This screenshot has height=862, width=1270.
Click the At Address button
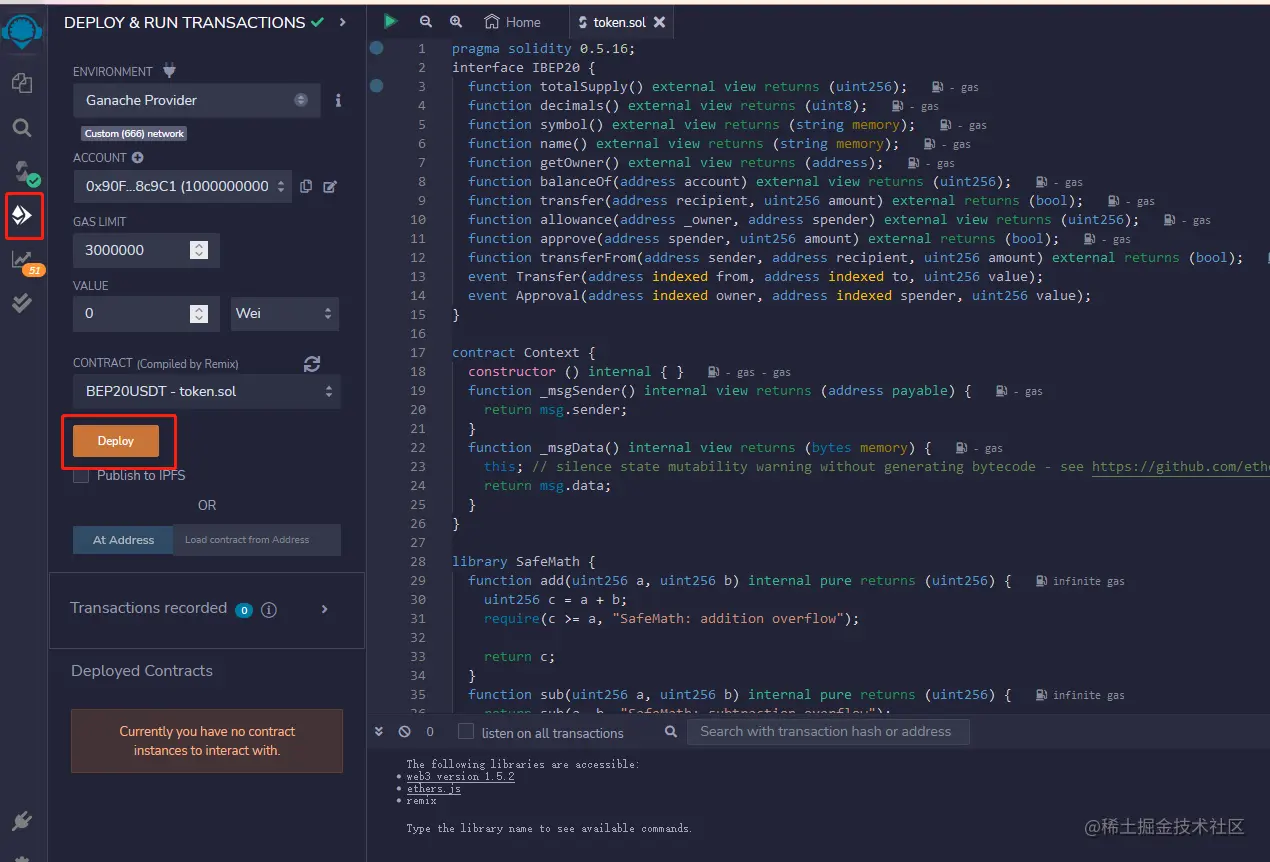click(123, 540)
